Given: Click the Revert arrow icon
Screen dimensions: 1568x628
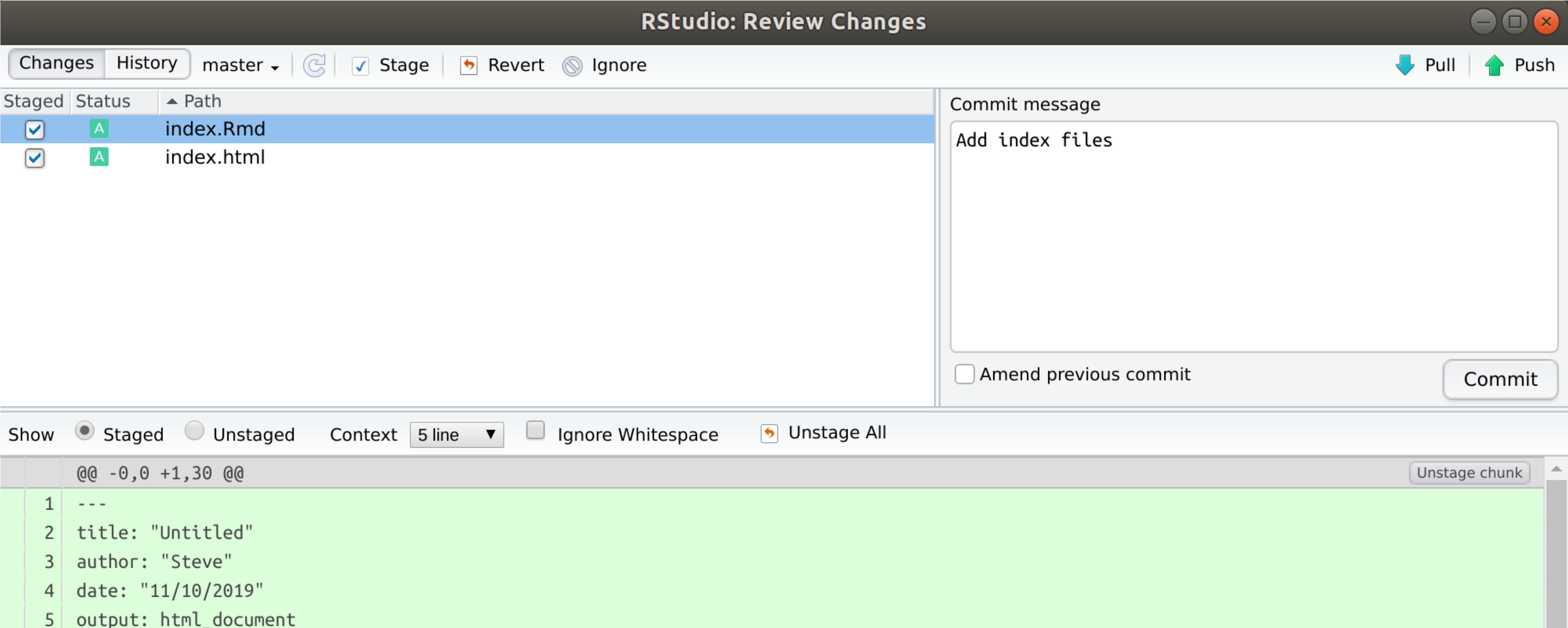Looking at the screenshot, I should pos(469,65).
